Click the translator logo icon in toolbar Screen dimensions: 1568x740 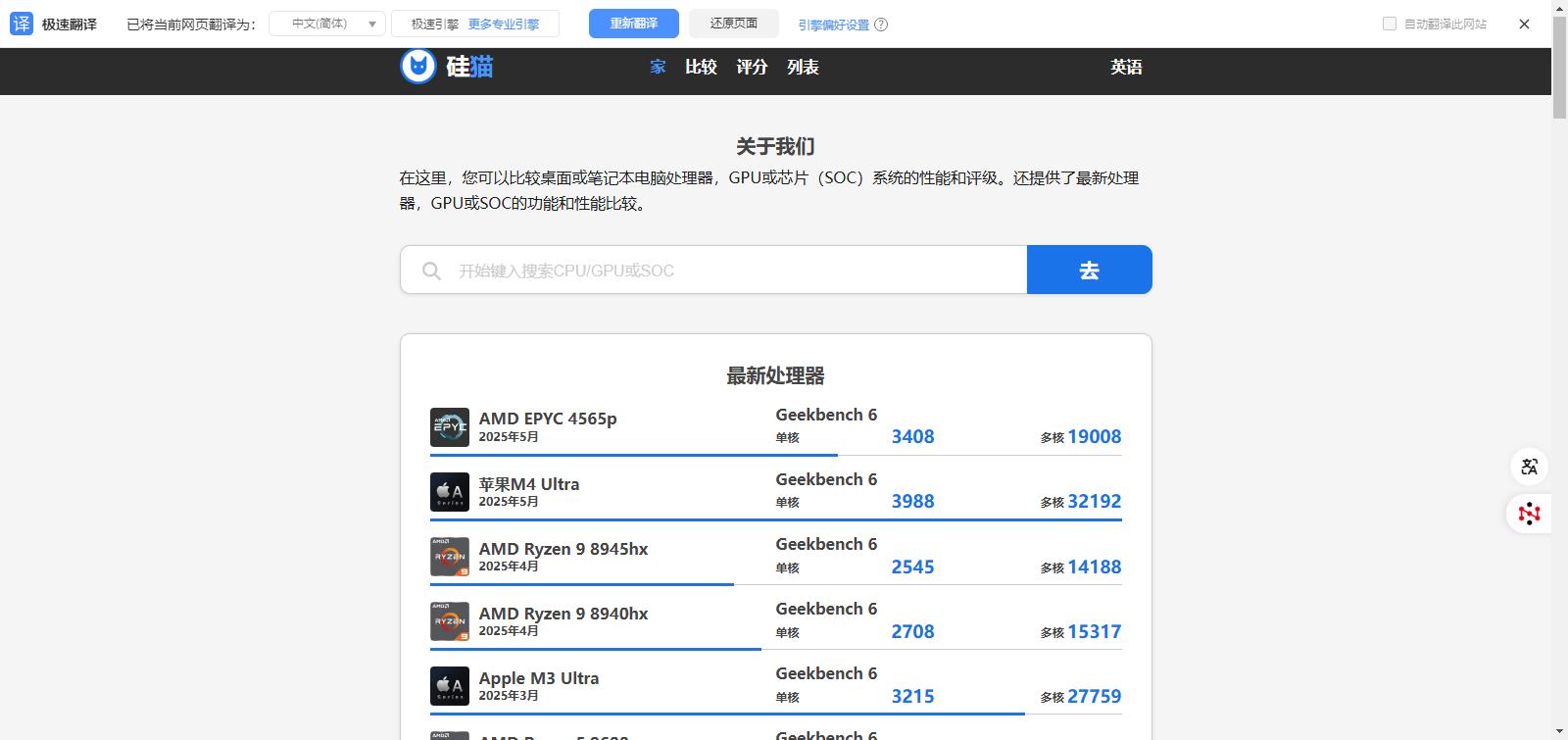point(22,24)
